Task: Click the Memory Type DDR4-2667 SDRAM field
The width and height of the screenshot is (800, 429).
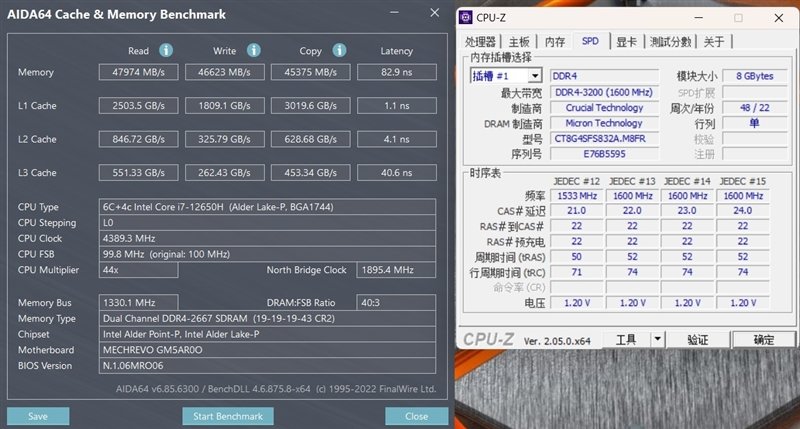Action: click(267, 318)
